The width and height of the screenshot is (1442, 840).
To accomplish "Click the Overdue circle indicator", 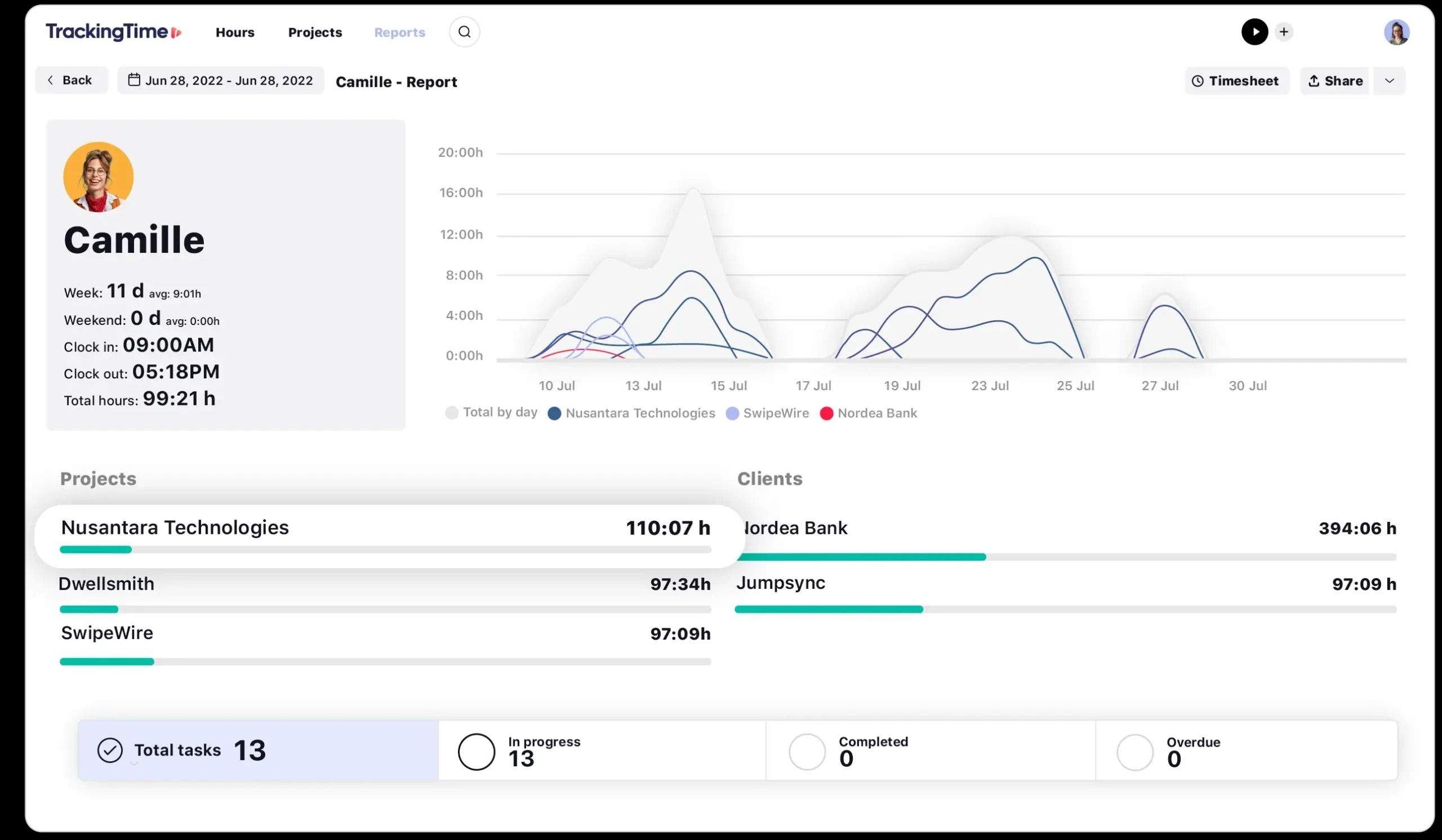I will click(1134, 753).
